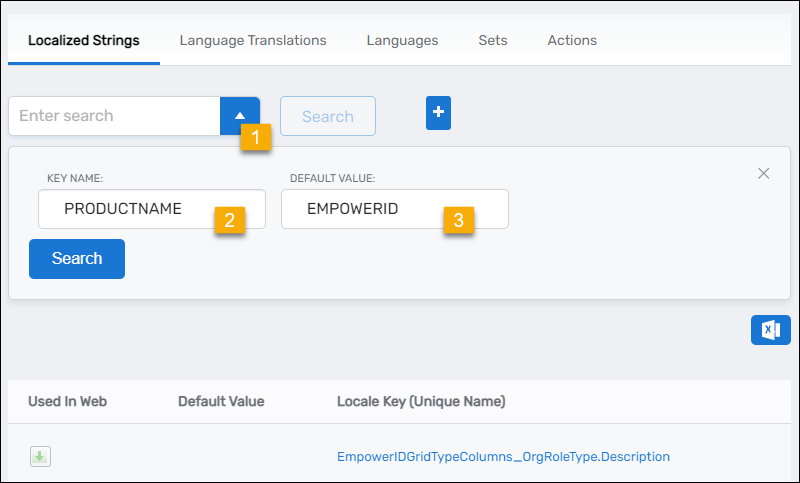
Task: Switch to Language Translations tab
Action: [x=253, y=40]
